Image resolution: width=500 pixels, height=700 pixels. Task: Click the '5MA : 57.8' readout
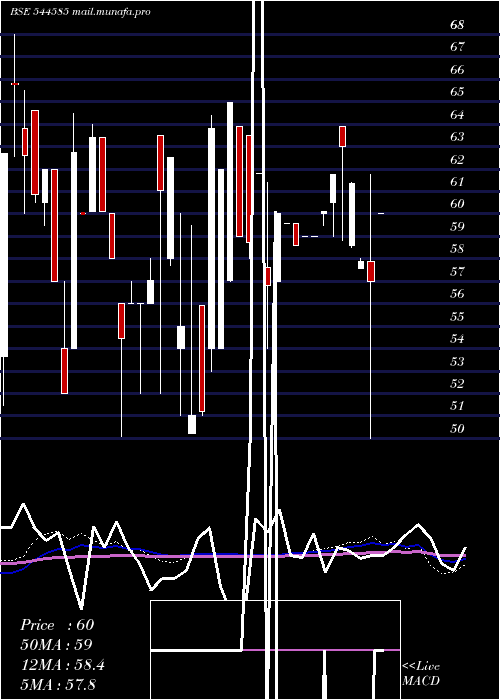pos(58,684)
